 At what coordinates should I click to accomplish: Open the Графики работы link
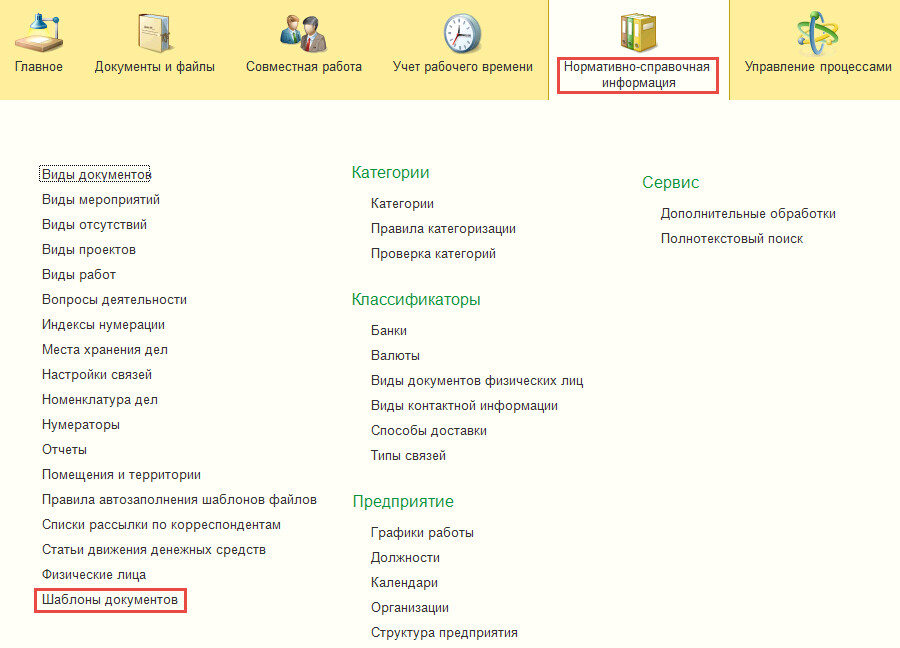(x=422, y=533)
